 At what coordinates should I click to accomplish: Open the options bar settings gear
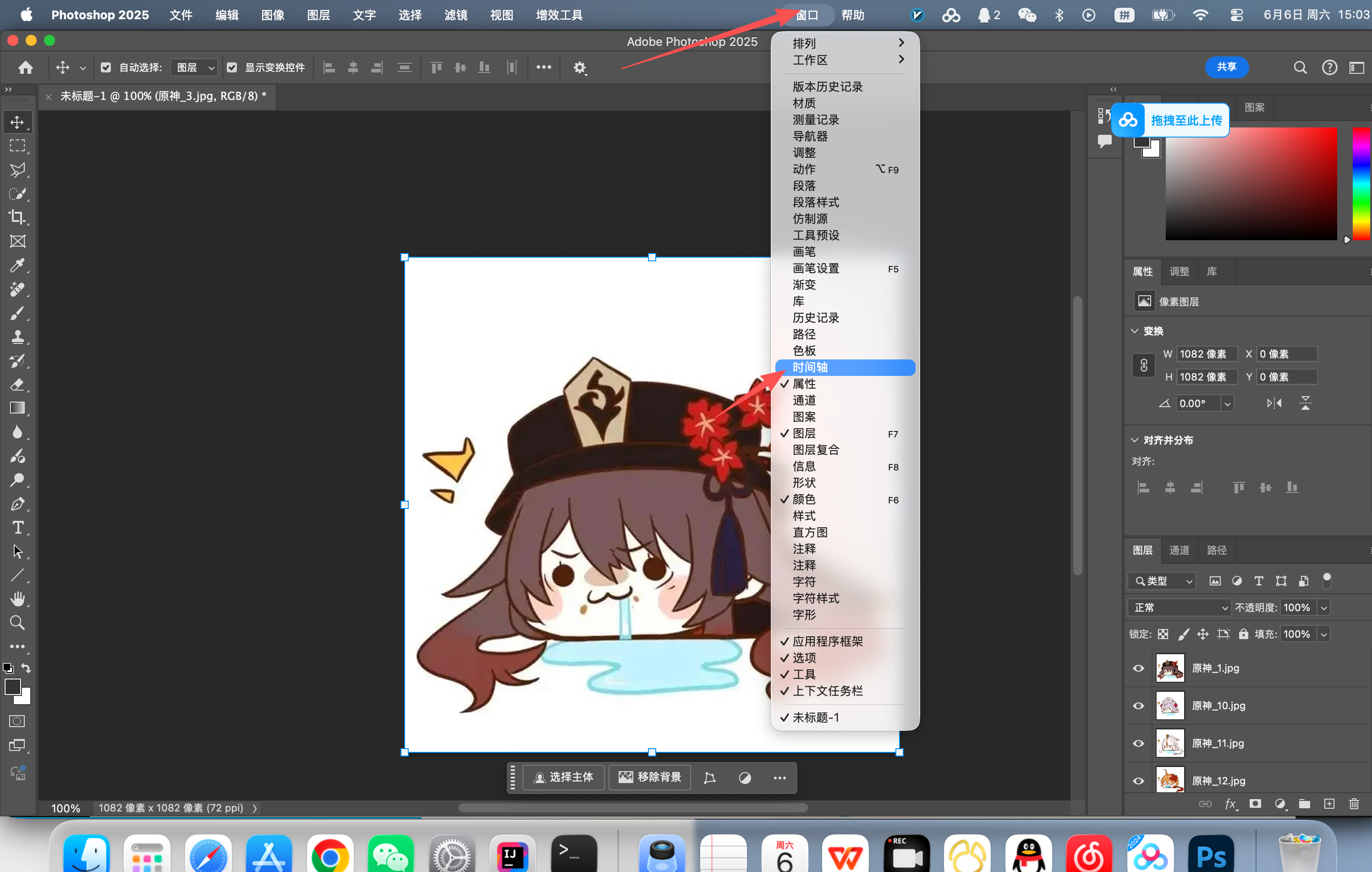coord(579,67)
